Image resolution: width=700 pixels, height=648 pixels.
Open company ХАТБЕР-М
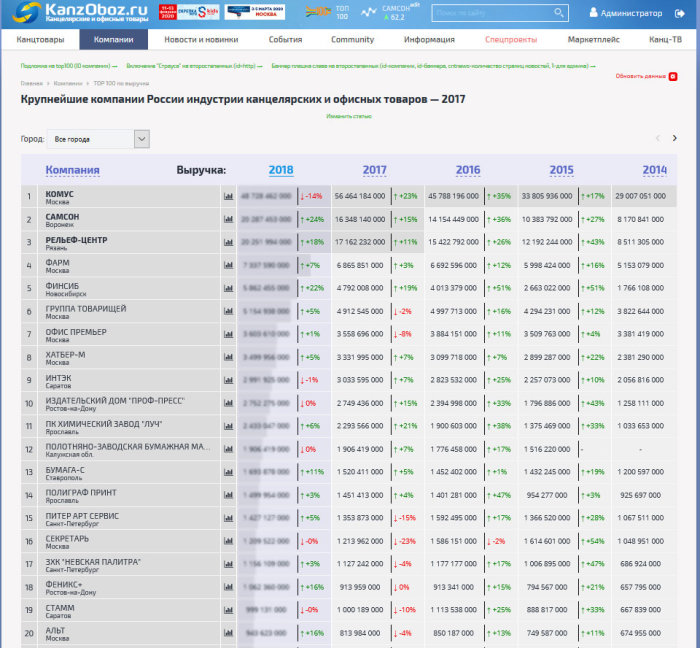(x=65, y=355)
